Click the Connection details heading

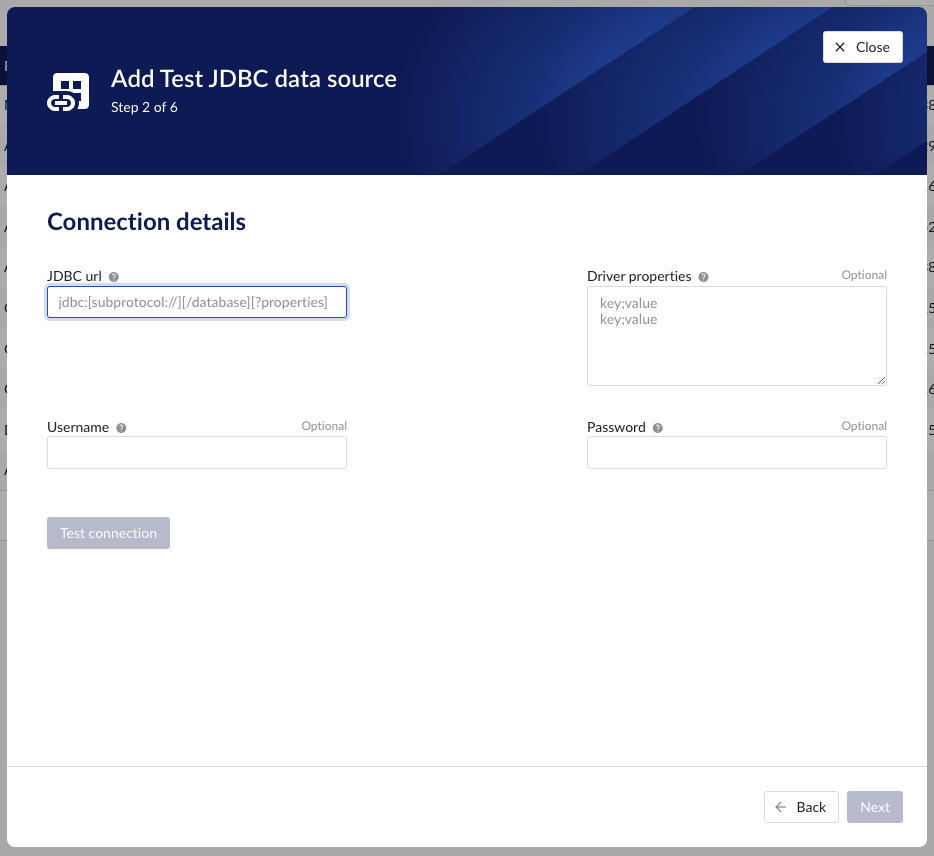pyautogui.click(x=146, y=221)
